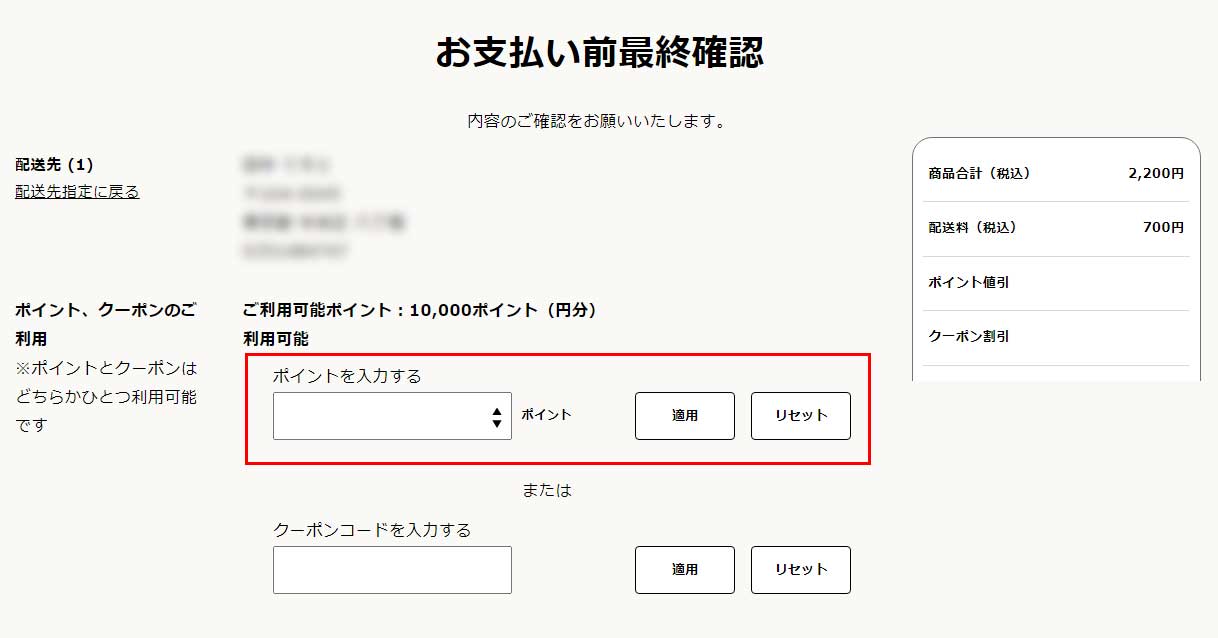Select the 配送料（税込） summary row
Screen dimensions: 1218x638
point(1056,228)
